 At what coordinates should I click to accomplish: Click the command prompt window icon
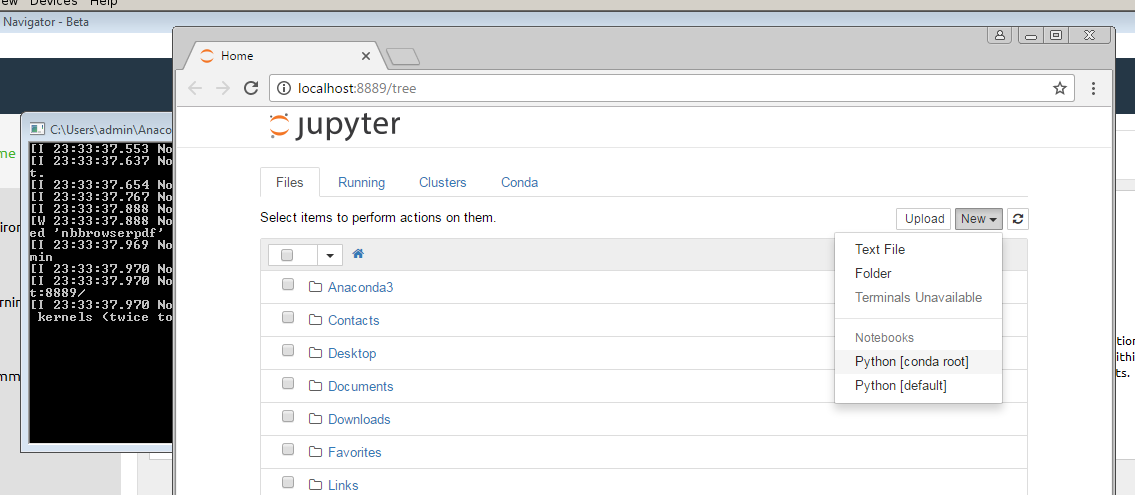pyautogui.click(x=38, y=129)
